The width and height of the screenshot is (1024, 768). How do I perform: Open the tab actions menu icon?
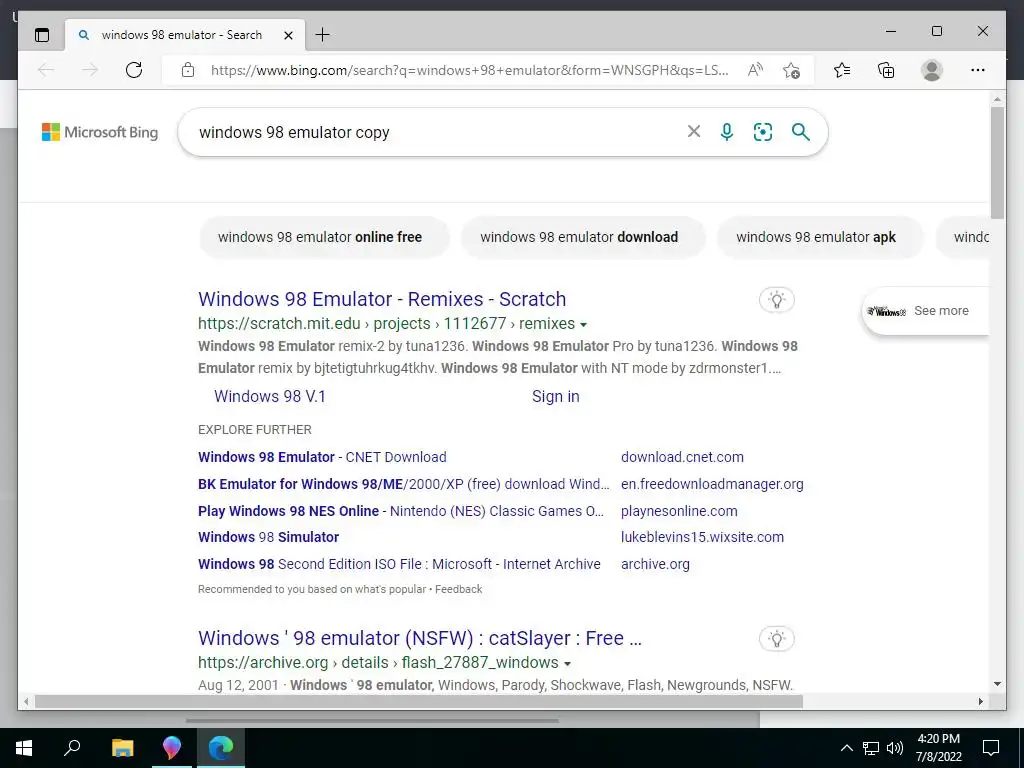(42, 35)
